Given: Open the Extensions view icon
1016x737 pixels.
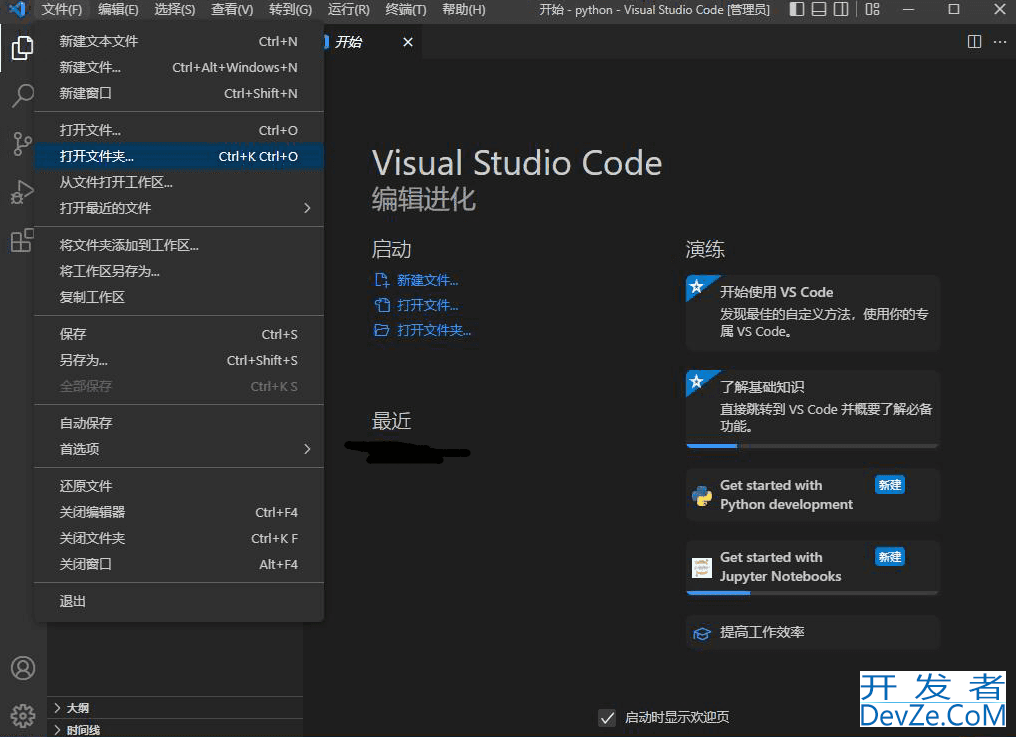Looking at the screenshot, I should click(x=23, y=240).
